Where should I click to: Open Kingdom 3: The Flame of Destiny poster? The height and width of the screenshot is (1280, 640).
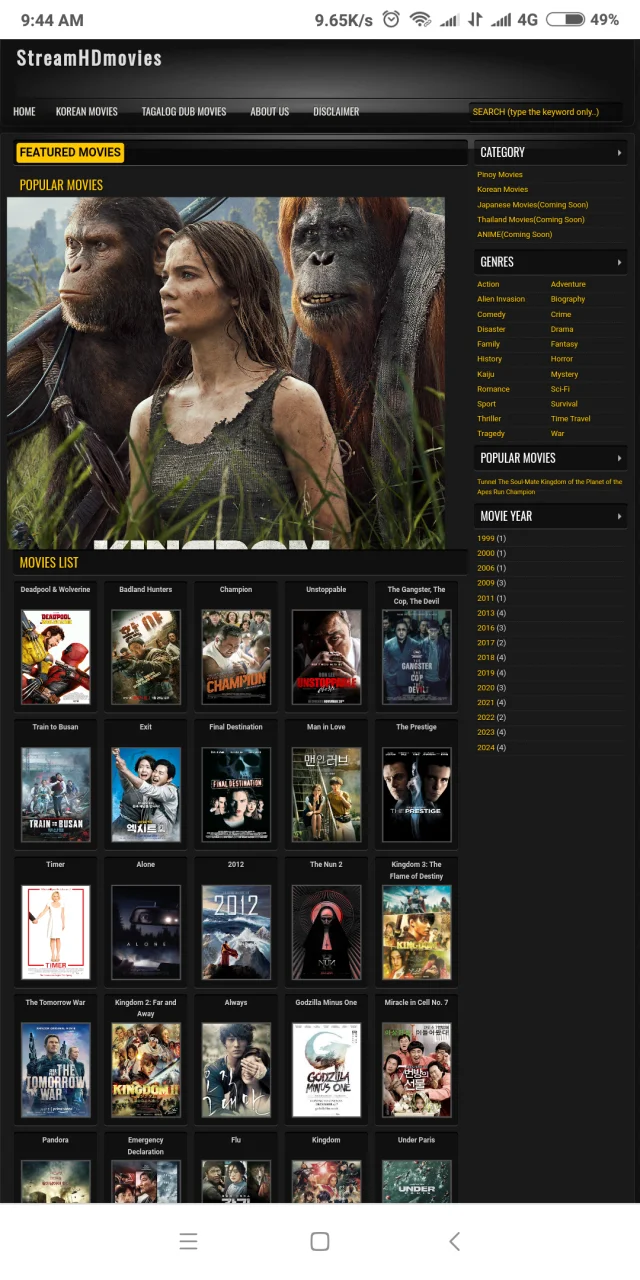coord(417,932)
